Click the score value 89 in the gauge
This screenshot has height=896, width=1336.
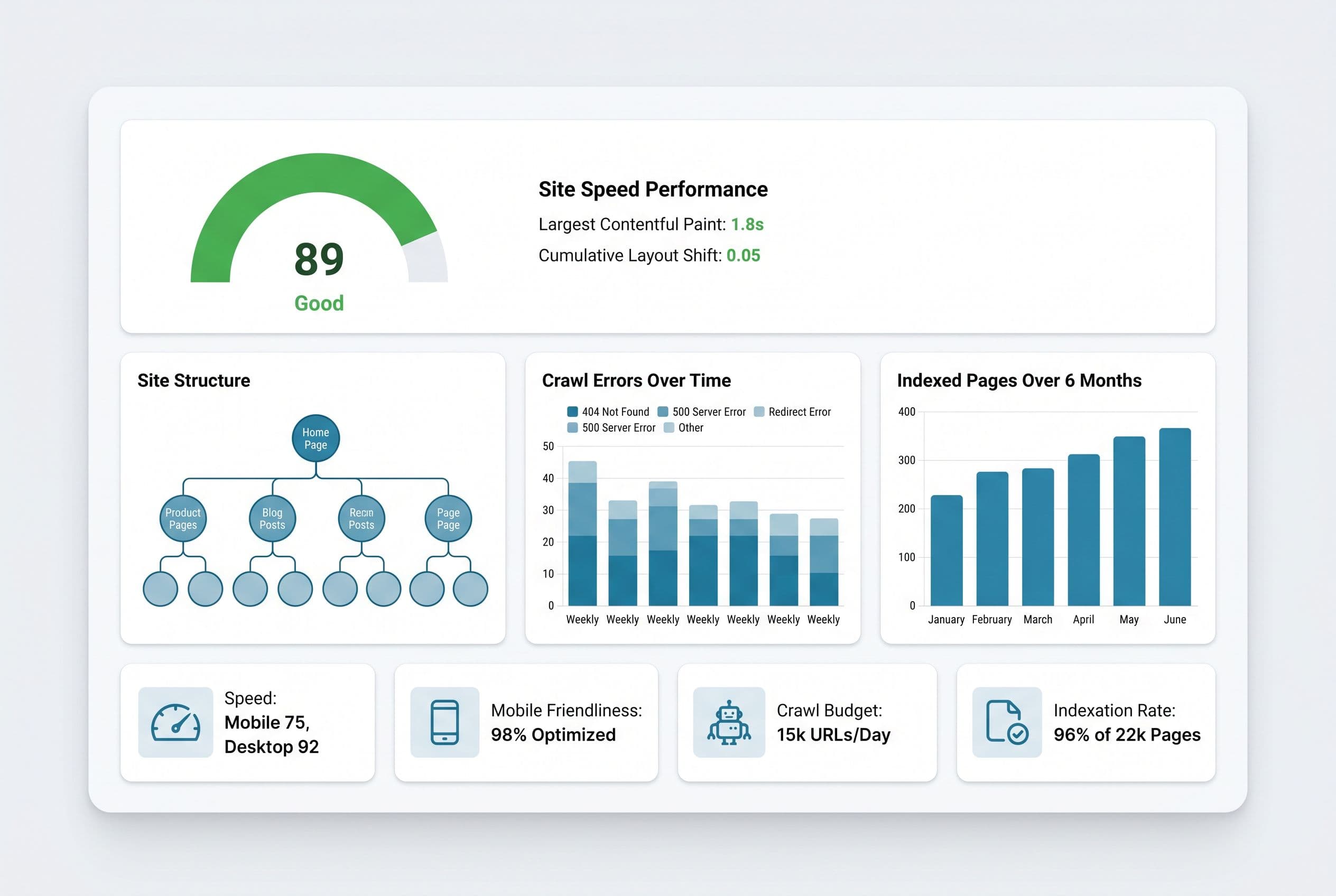pos(319,259)
